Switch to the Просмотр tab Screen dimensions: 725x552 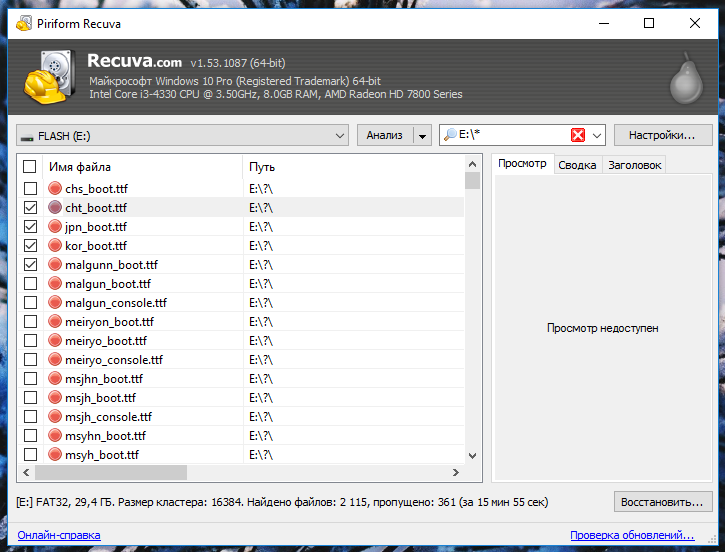pyautogui.click(x=522, y=164)
